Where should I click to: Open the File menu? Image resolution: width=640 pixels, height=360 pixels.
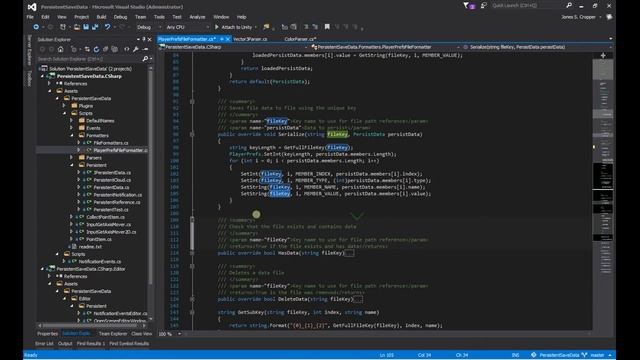30,17
